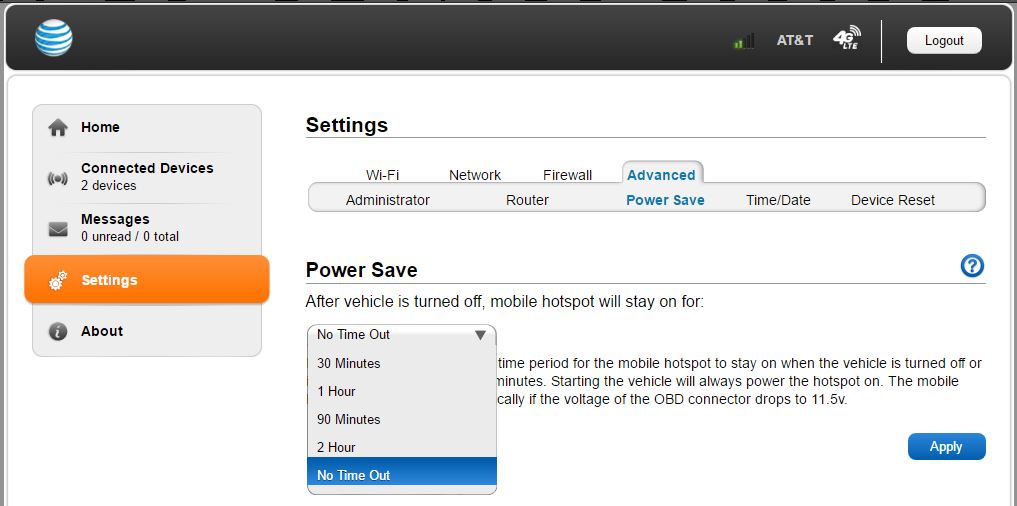This screenshot has height=506, width=1017.
Task: Click the Apply button
Action: point(946,447)
